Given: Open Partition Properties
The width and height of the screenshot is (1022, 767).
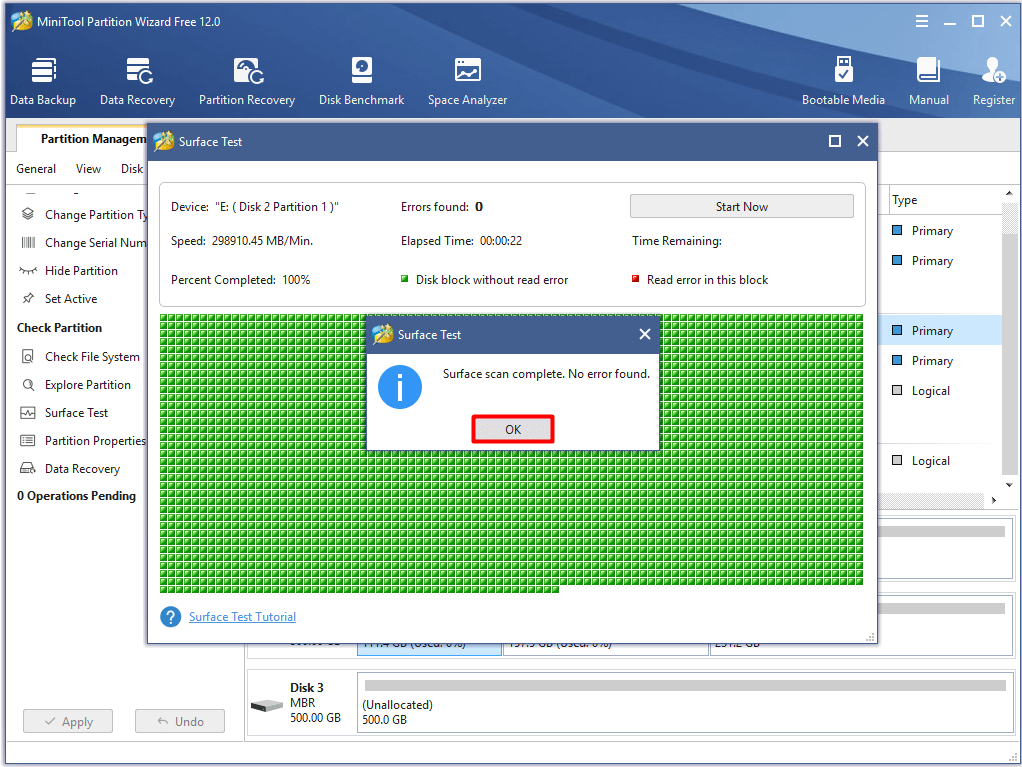Looking at the screenshot, I should (x=83, y=441).
